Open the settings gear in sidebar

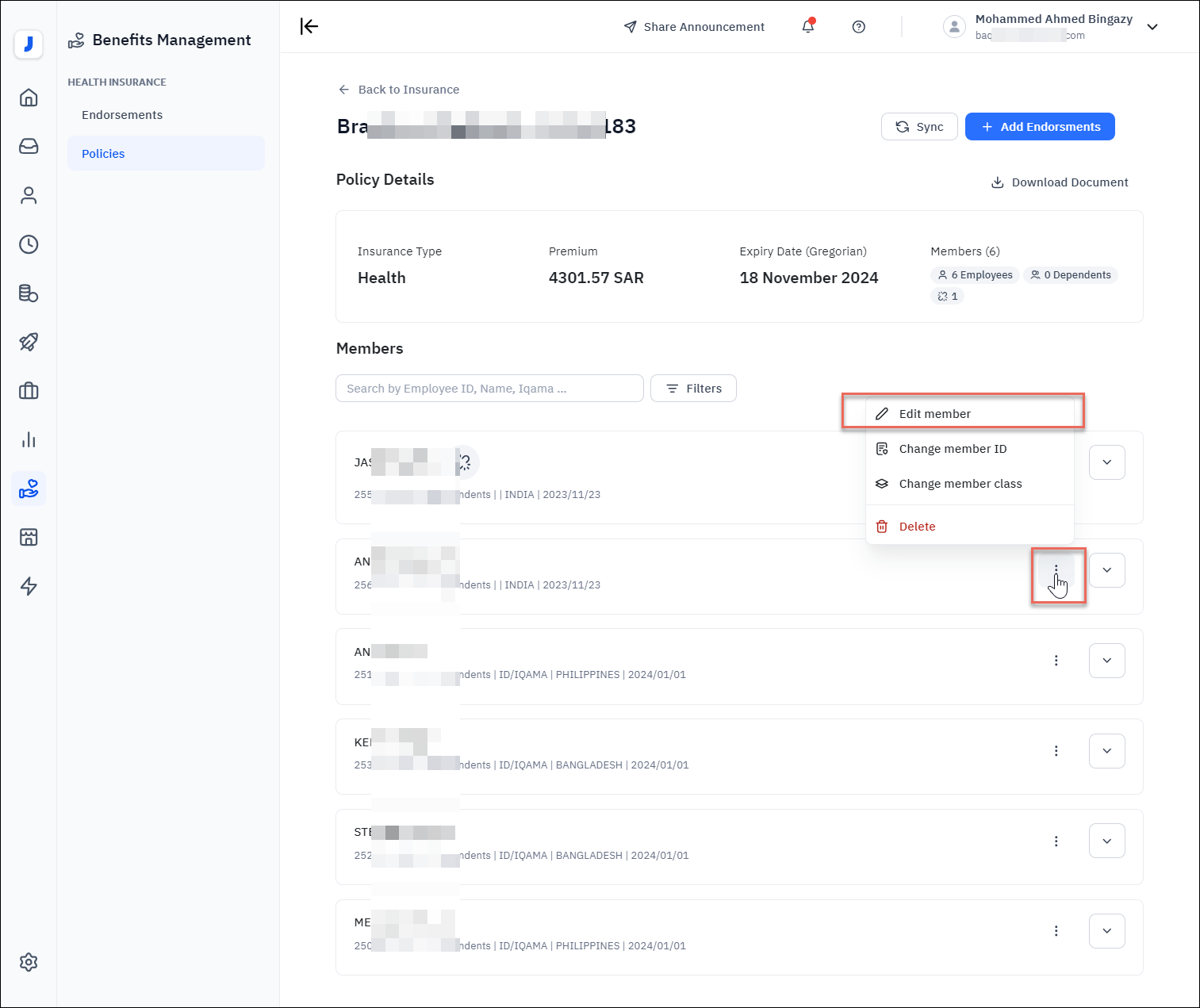[x=29, y=962]
